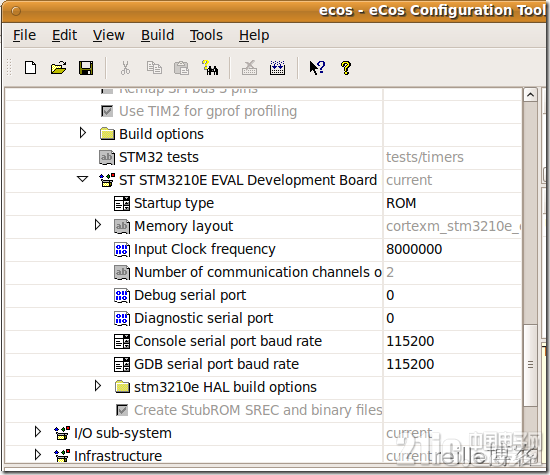Open the Tools menu
550x475 pixels.
tap(206, 35)
